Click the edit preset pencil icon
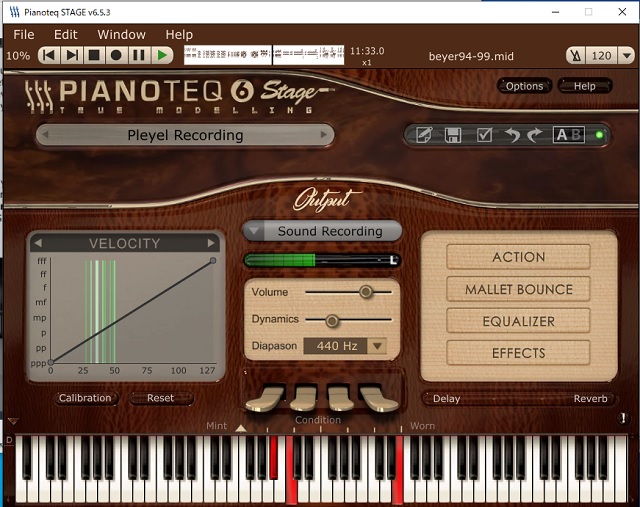This screenshot has height=507, width=640. tap(424, 135)
